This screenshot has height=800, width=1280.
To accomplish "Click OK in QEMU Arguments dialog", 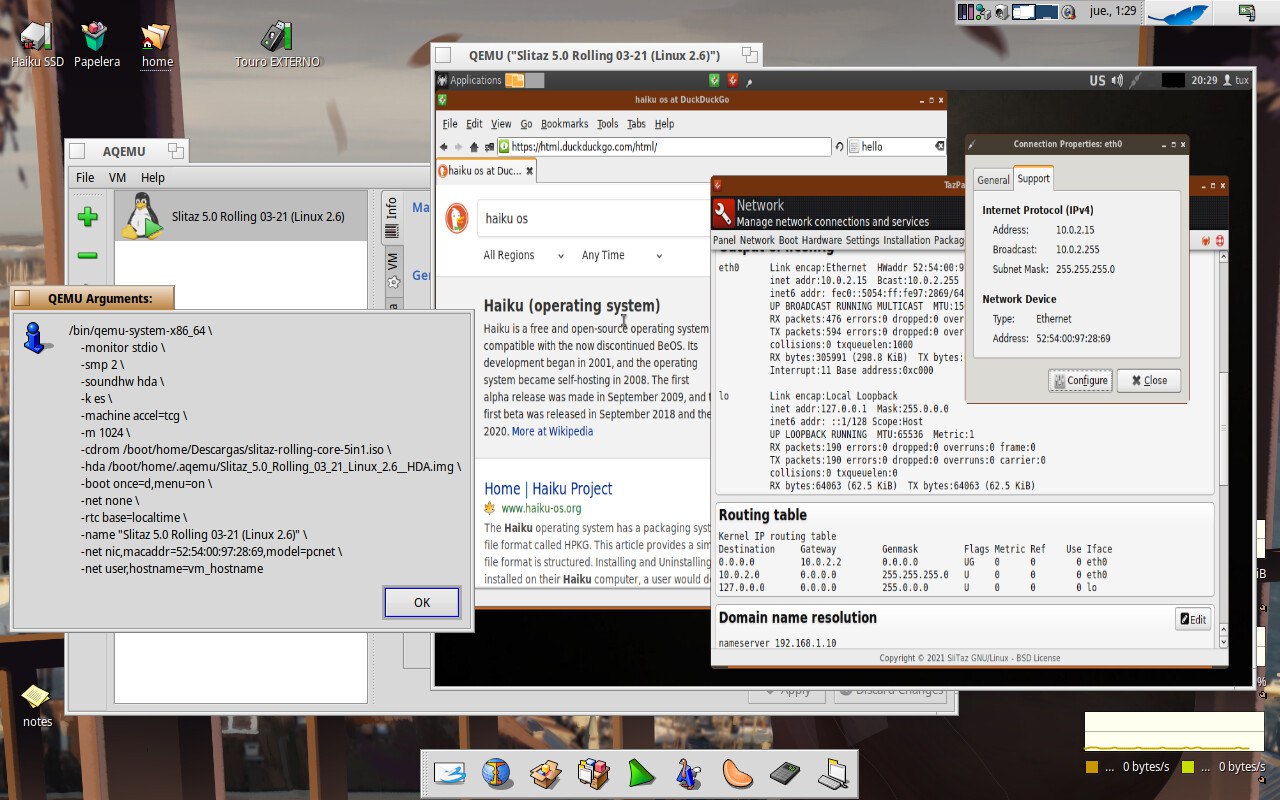I will (422, 602).
